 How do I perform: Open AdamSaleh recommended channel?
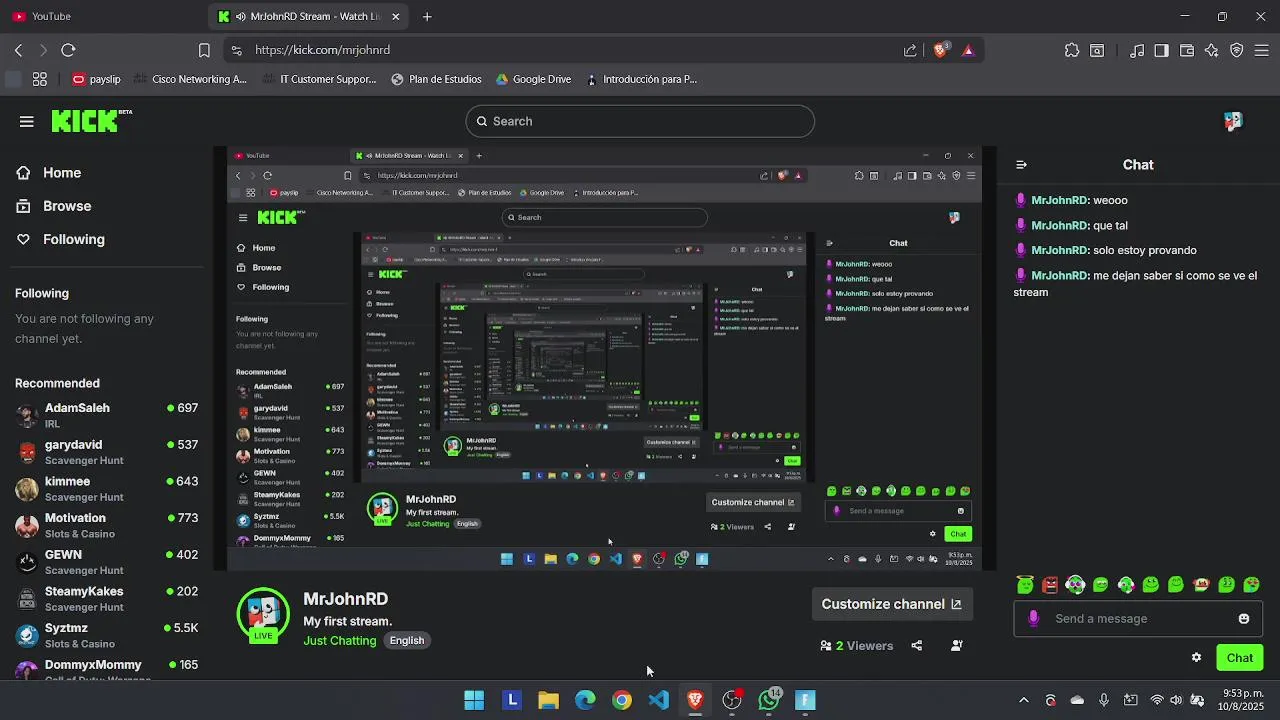[106, 415]
